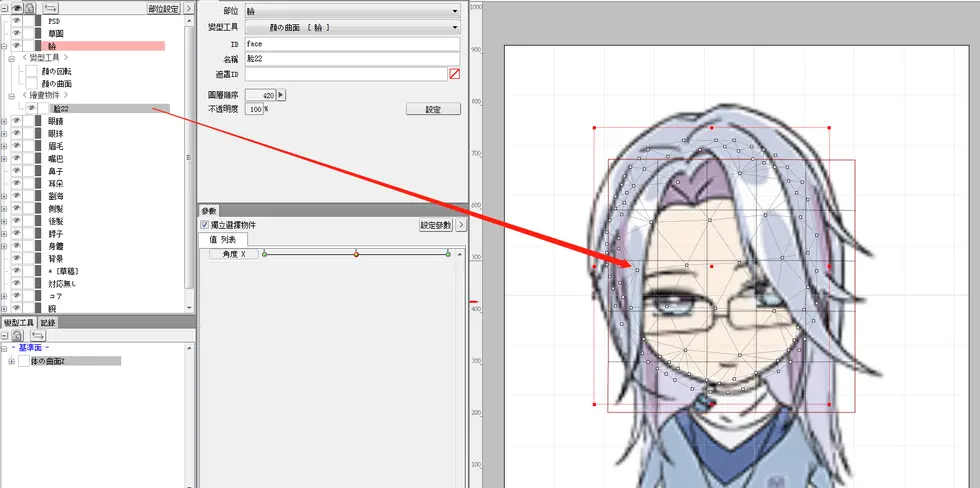This screenshot has width=980, height=488.
Task: Toggle the 獨立選擇物件 checkbox
Action: [204, 225]
